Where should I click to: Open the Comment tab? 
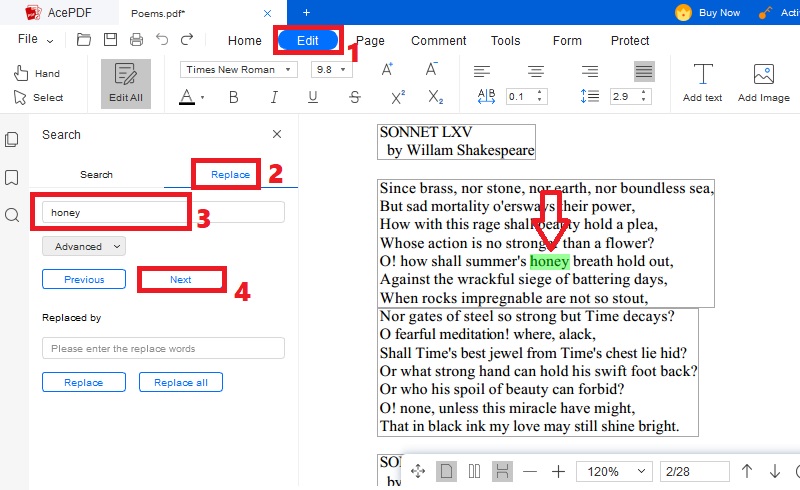(439, 40)
